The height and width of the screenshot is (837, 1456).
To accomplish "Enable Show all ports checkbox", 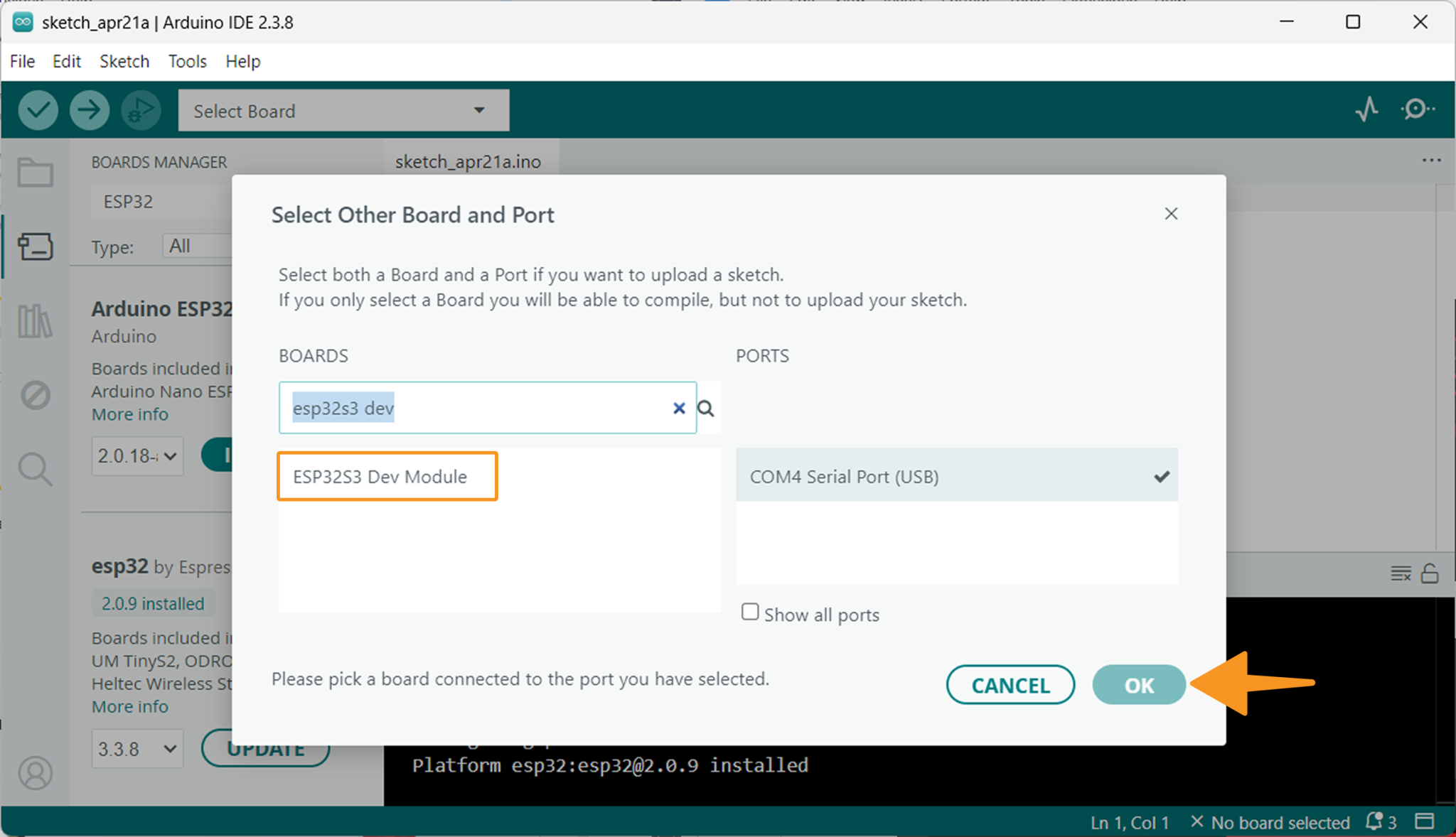I will [x=750, y=612].
